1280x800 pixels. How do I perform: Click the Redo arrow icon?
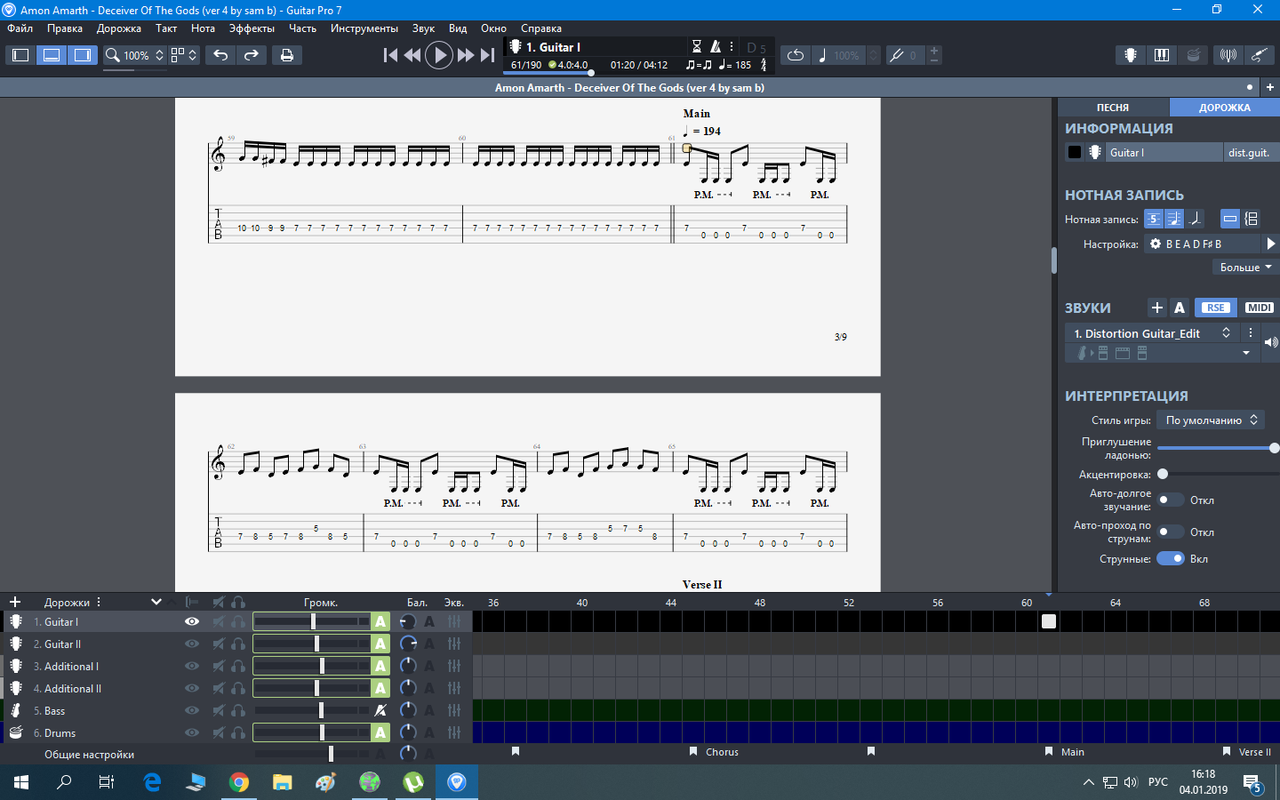(251, 55)
